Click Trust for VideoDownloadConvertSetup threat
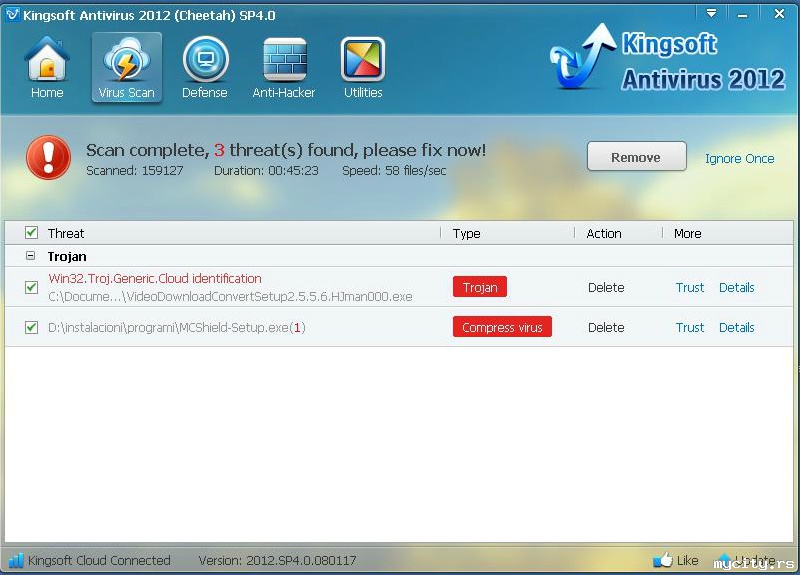 [690, 287]
